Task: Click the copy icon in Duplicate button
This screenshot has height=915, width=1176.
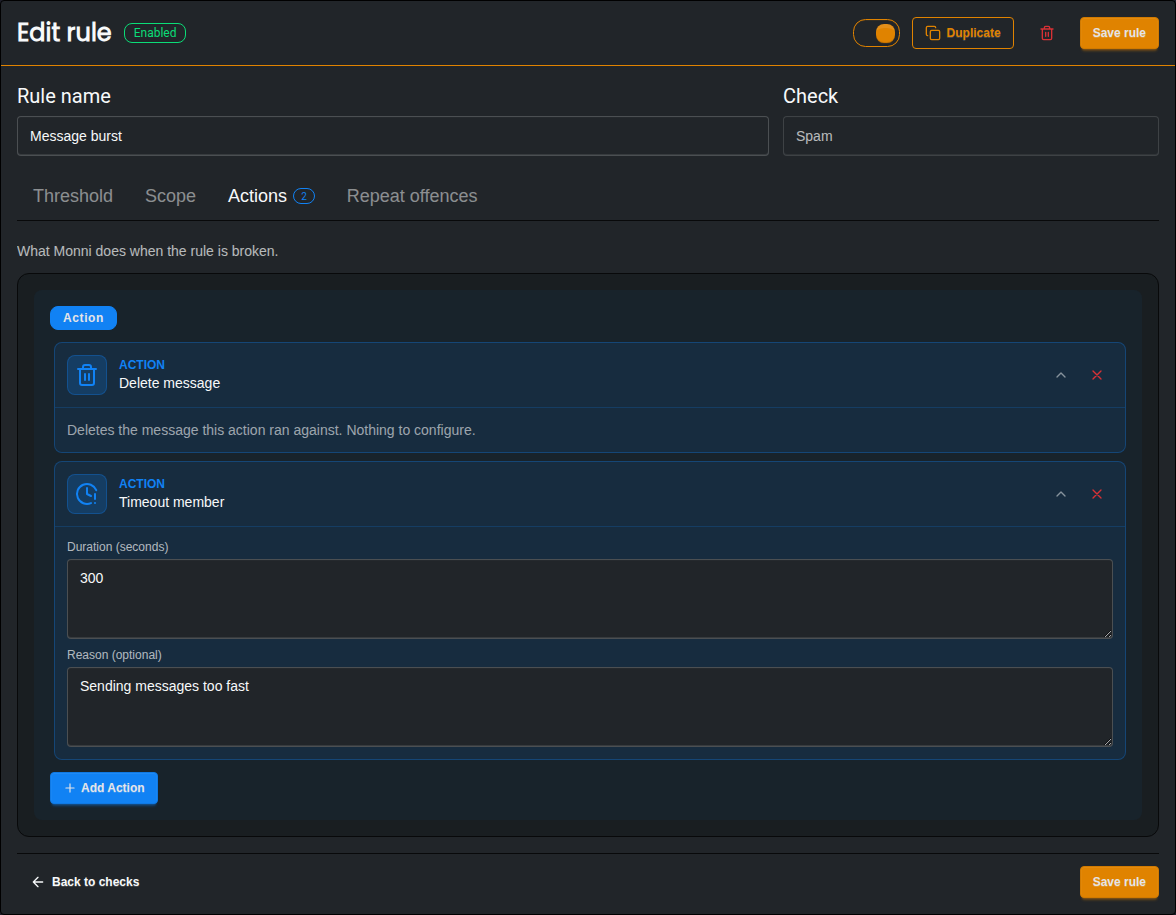Action: pos(933,33)
